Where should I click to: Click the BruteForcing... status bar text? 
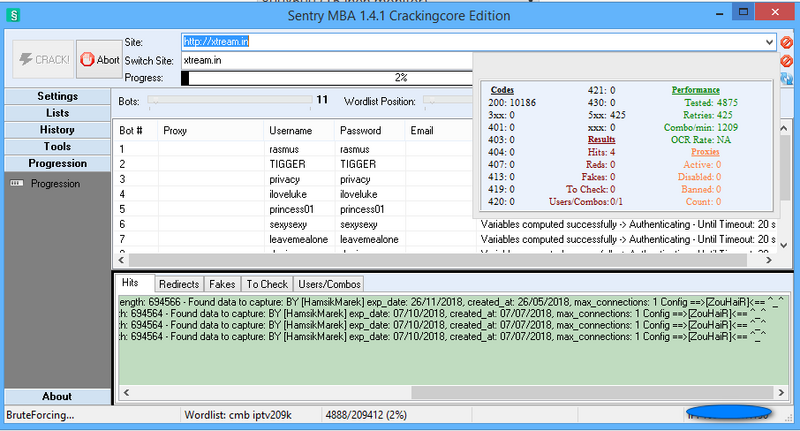point(40,415)
